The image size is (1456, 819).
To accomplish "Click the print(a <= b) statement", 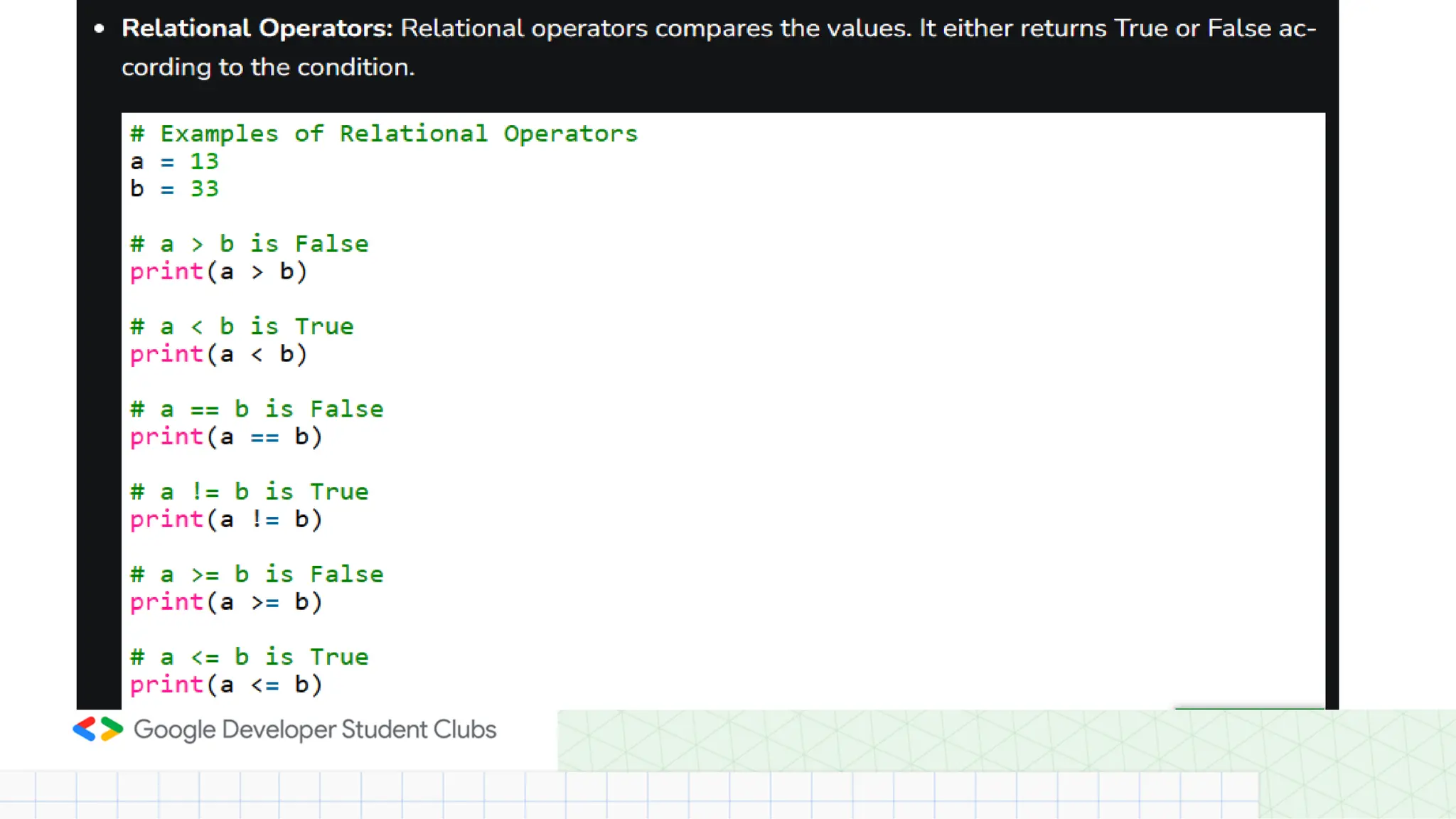I will click(226, 684).
